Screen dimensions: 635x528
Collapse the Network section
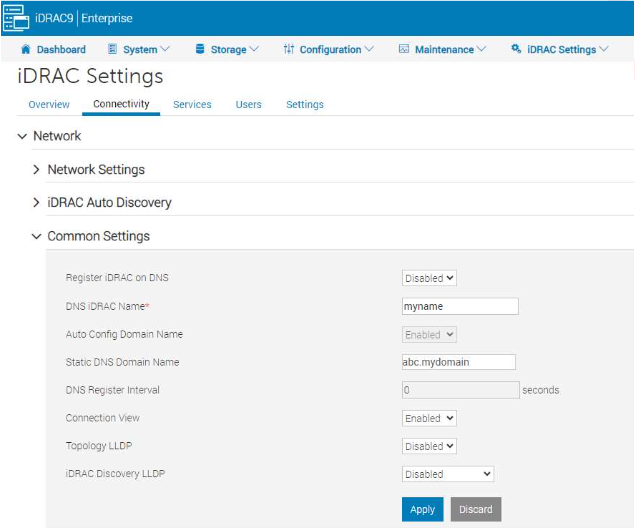click(22, 135)
